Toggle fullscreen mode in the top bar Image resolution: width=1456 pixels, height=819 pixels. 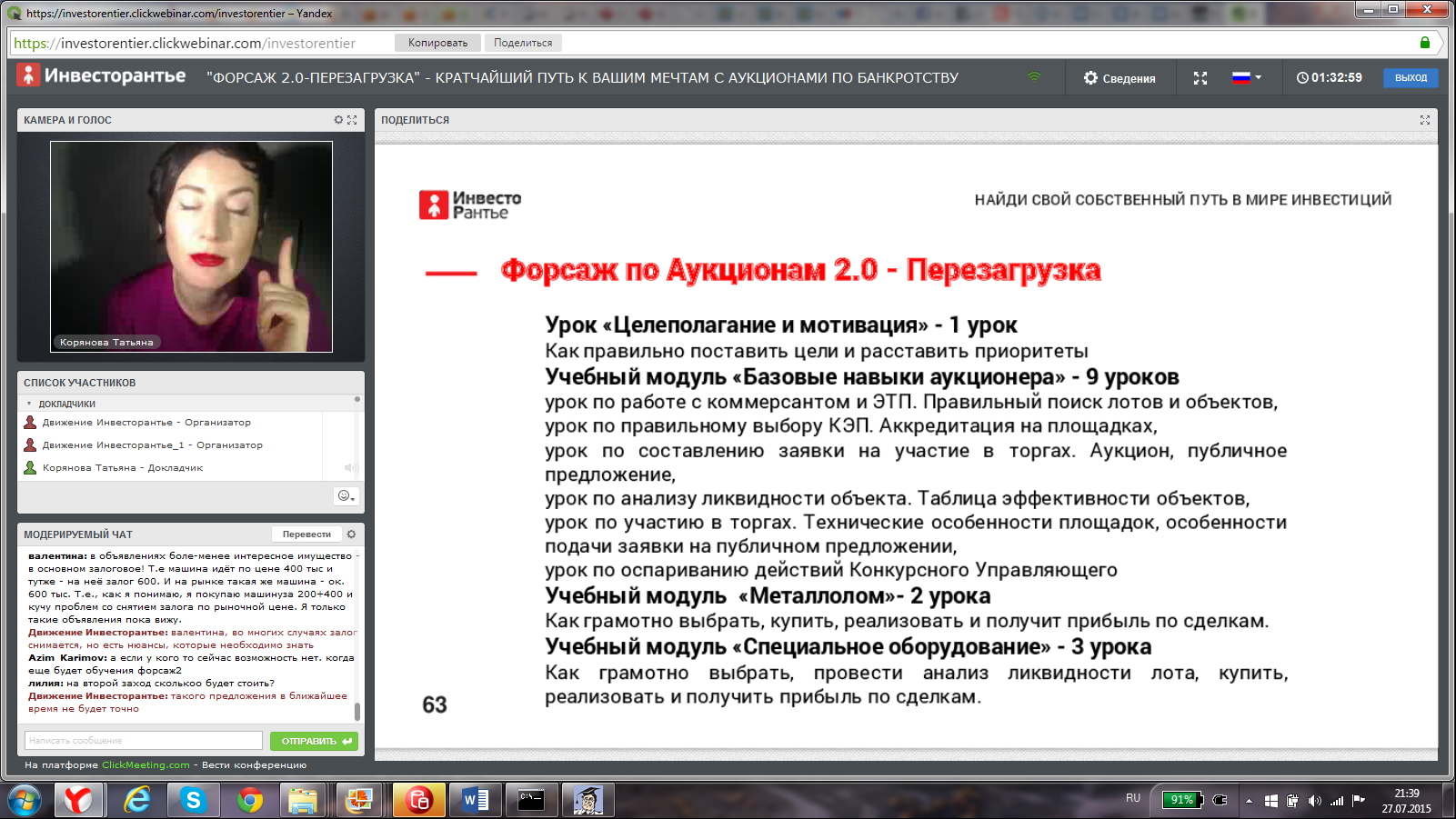coord(1200,78)
